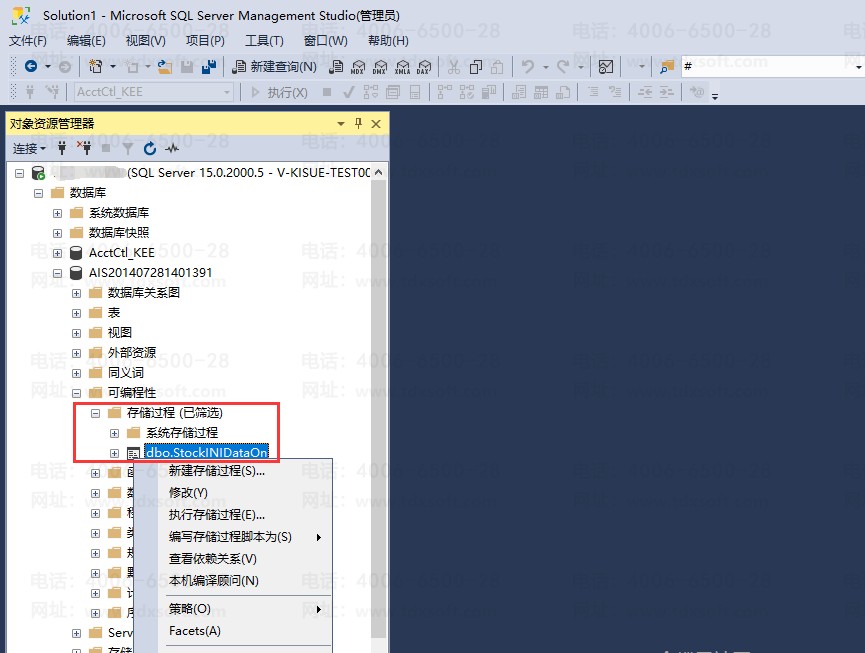Expand the 系统数据库 folder
The image size is (865, 653).
pos(57,213)
